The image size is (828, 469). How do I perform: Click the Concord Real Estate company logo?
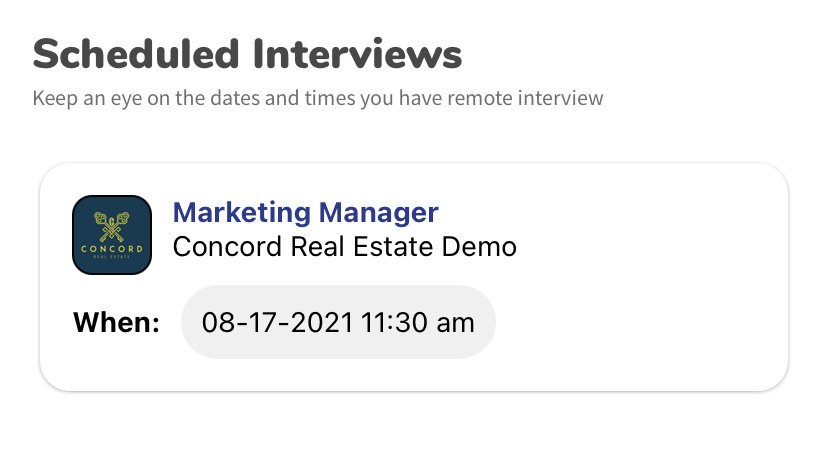112,235
